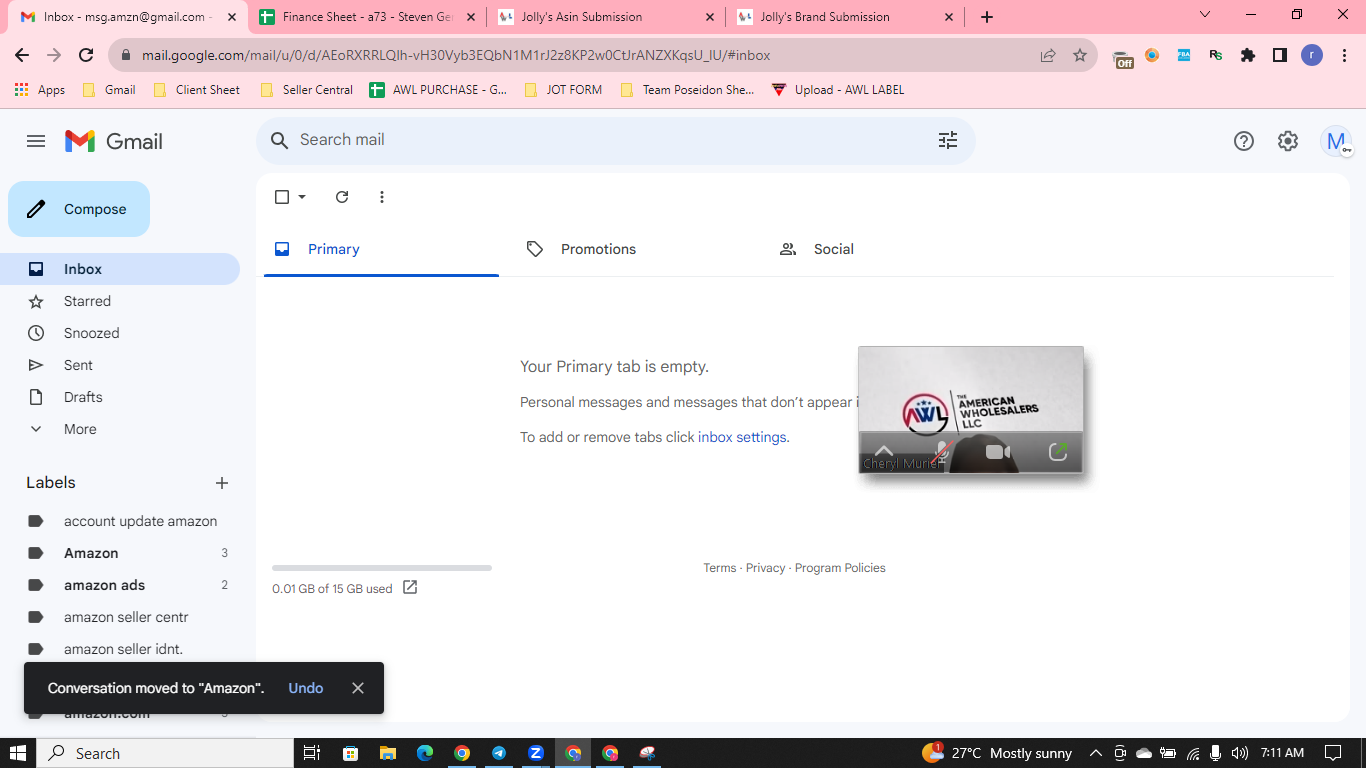Open the Chrome profile avatar

coord(1312,56)
